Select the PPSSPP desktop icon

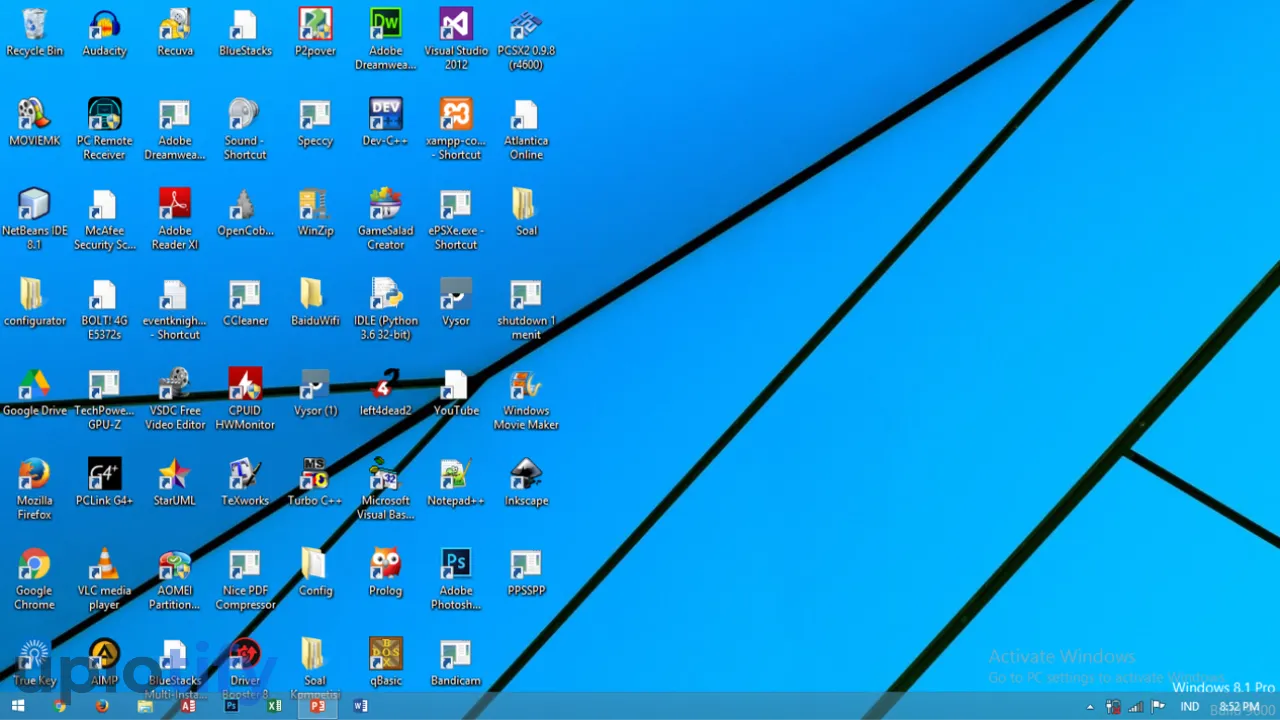pos(526,573)
